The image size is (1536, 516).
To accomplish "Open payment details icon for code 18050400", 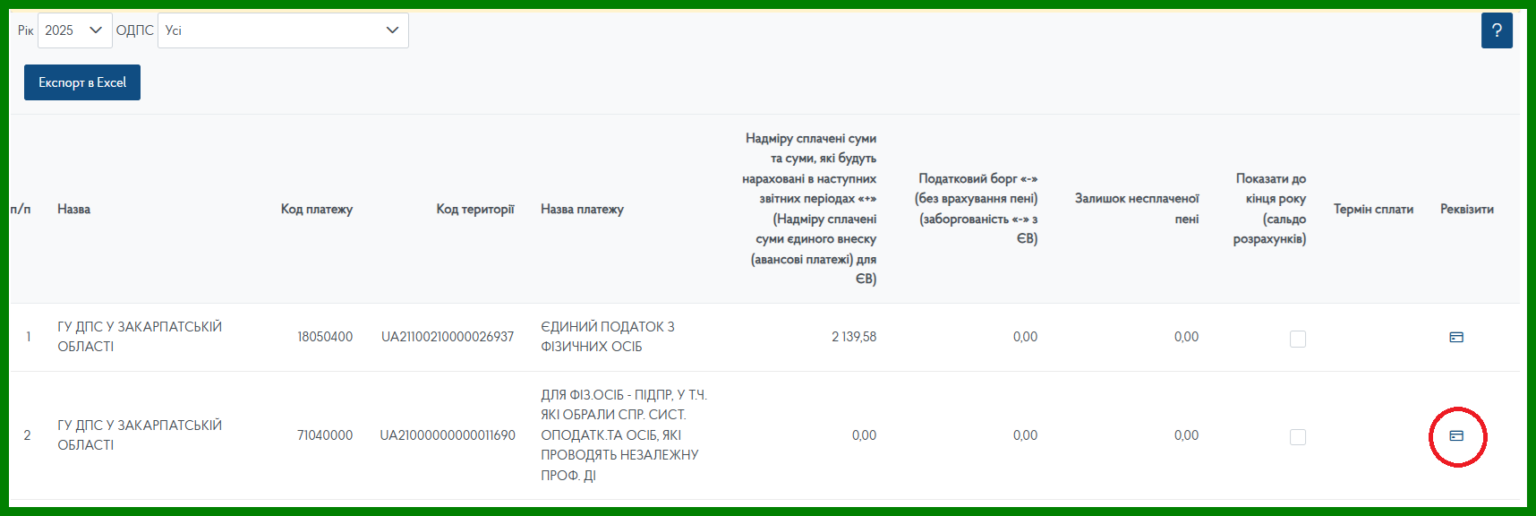I will tap(1456, 338).
